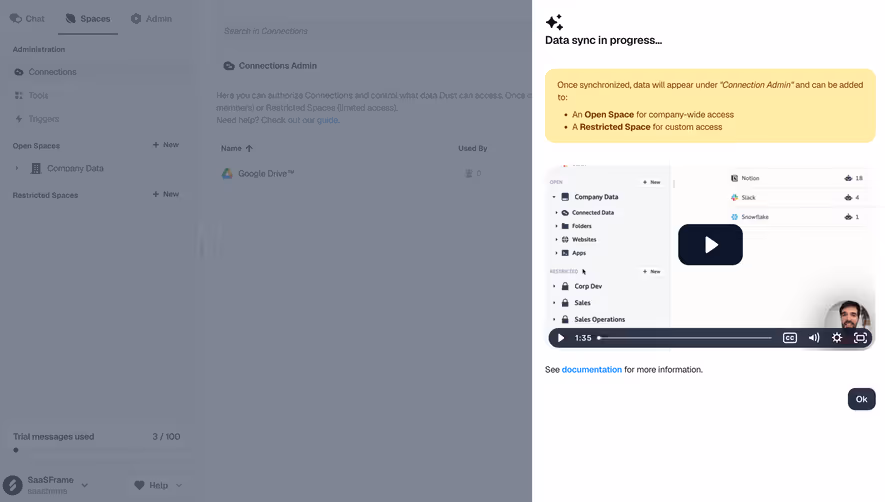The height and width of the screenshot is (502, 885).
Task: Click the Help heart icon
Action: (x=139, y=485)
